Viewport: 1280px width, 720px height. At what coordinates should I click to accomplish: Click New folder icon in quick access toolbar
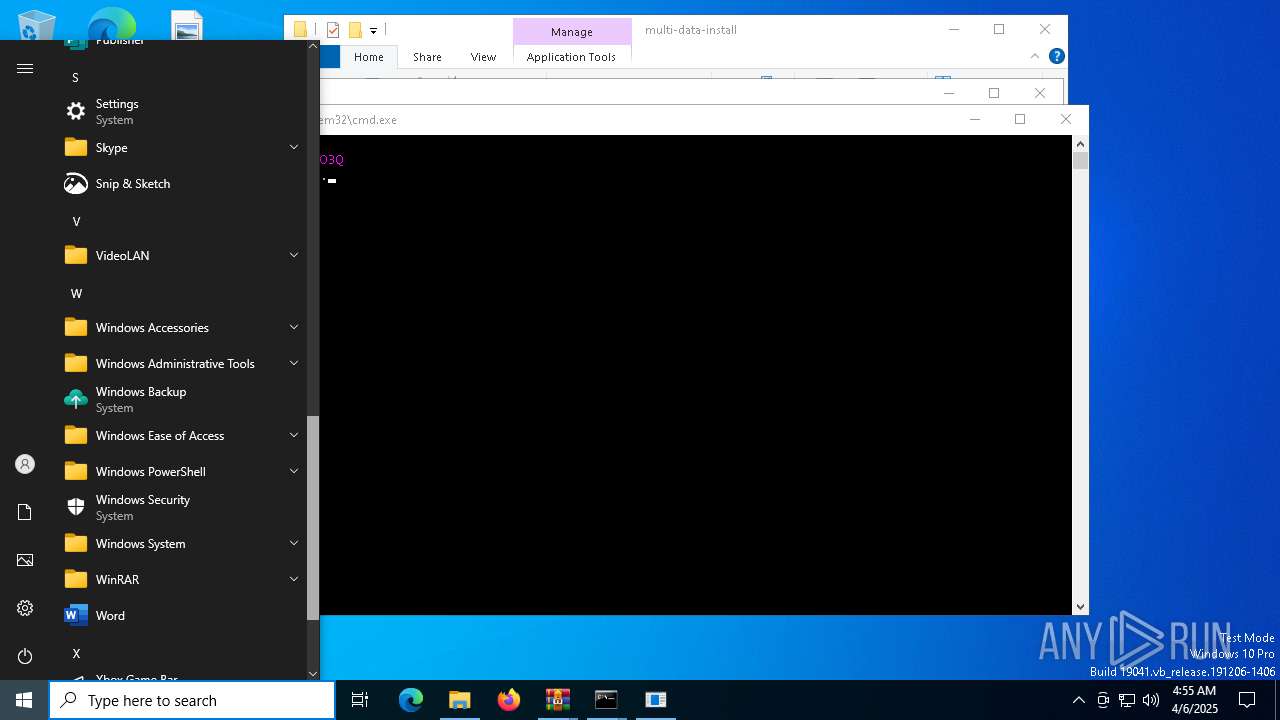[355, 30]
